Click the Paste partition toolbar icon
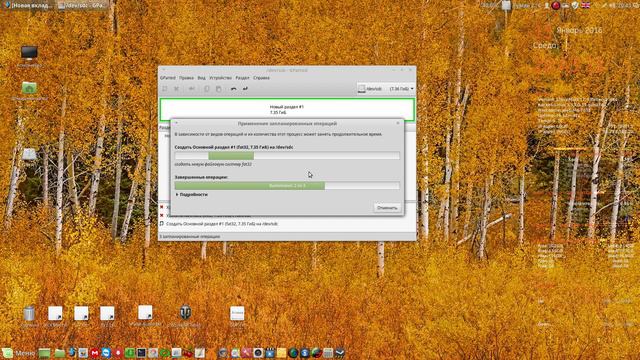The image size is (640, 360). click(x=218, y=89)
